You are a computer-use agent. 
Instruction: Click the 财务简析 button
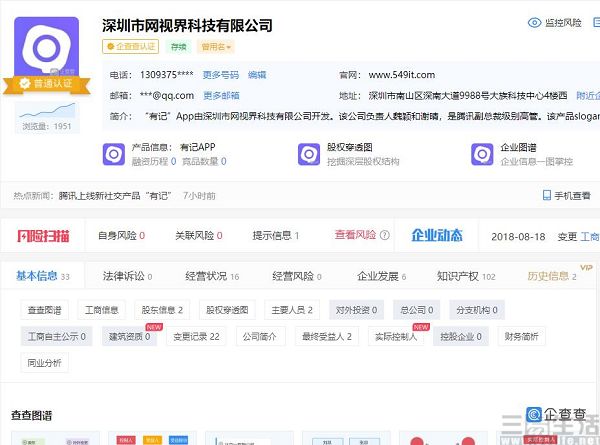522,337
